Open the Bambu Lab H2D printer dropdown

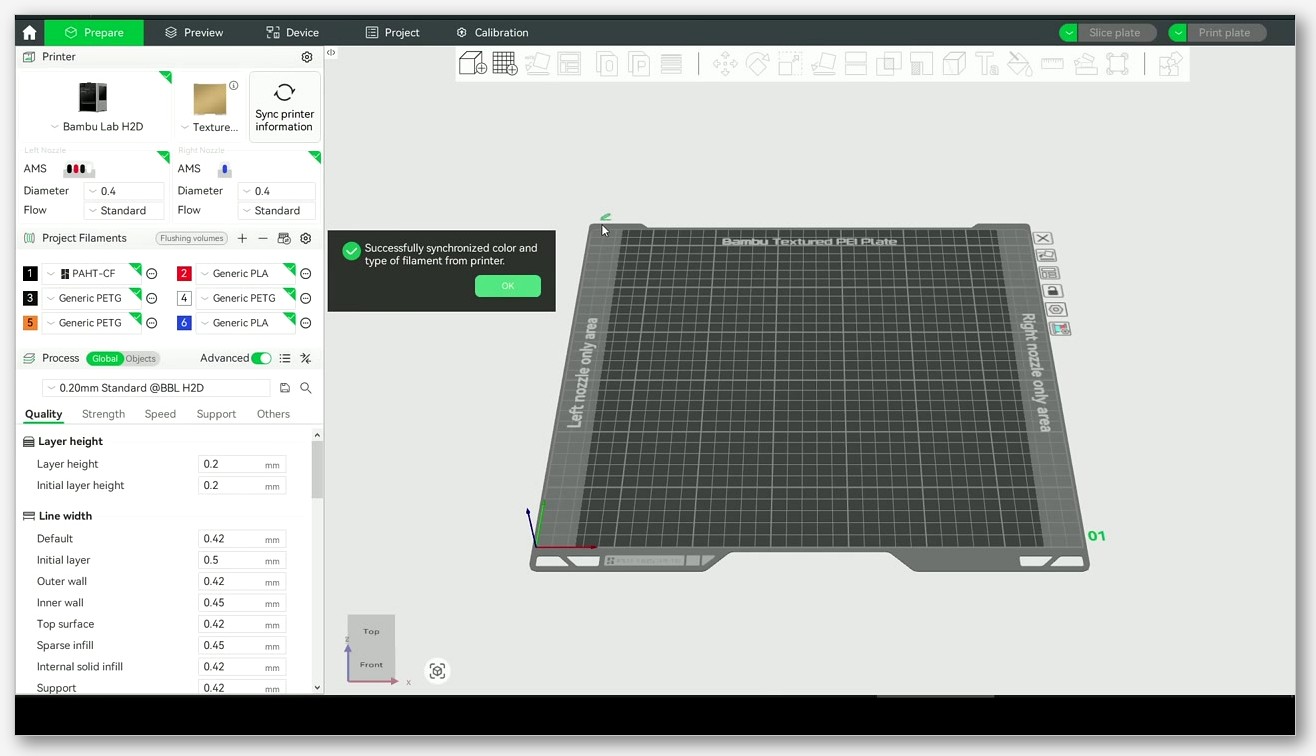click(x=96, y=127)
